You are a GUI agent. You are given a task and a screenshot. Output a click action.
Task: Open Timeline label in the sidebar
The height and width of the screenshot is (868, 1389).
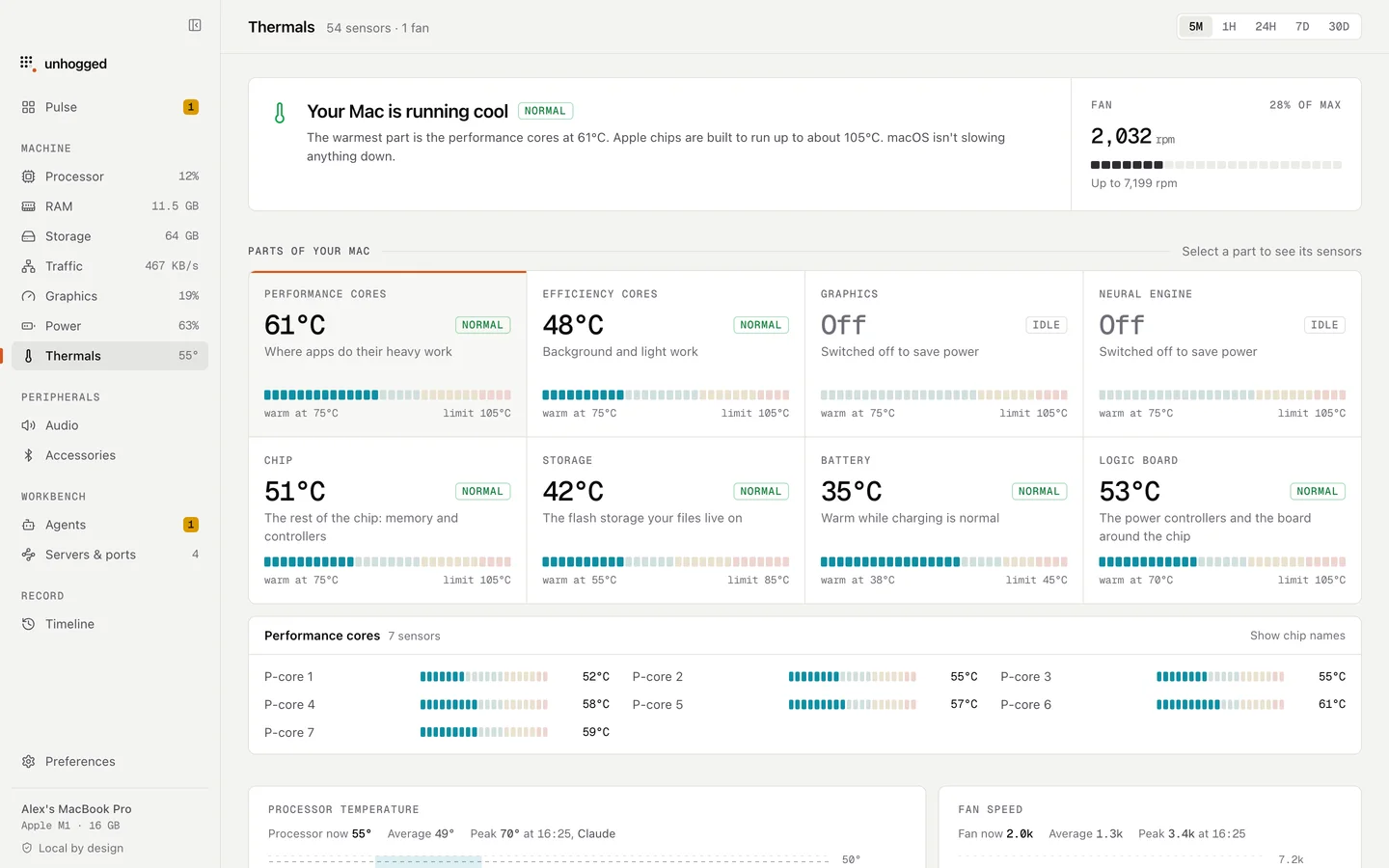(x=69, y=624)
